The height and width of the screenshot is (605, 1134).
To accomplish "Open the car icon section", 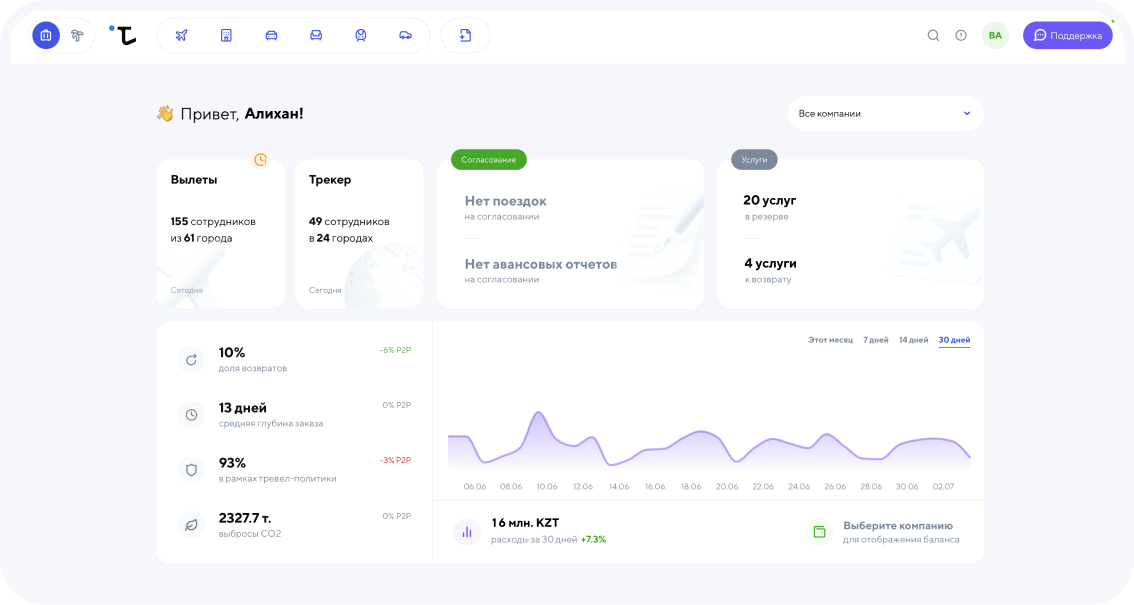I will click(271, 35).
